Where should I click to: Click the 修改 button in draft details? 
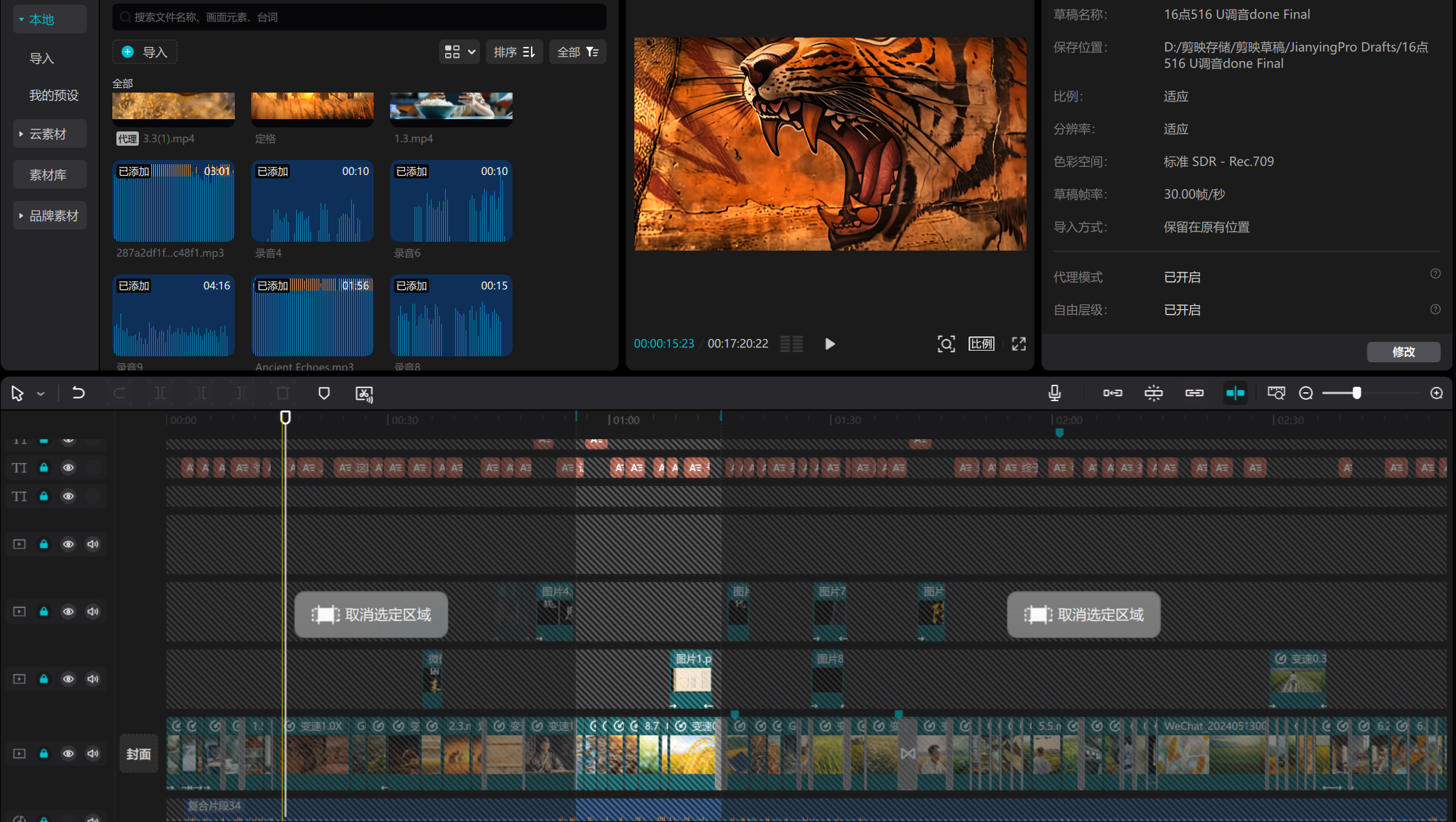1404,351
